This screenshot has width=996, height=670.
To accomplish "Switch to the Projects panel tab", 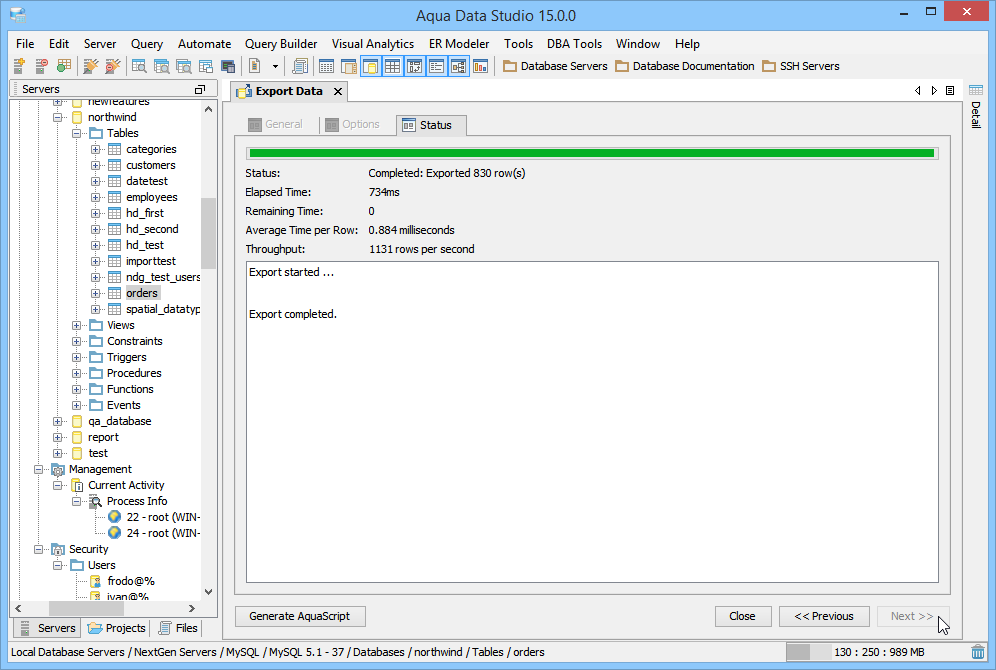I will point(117,628).
